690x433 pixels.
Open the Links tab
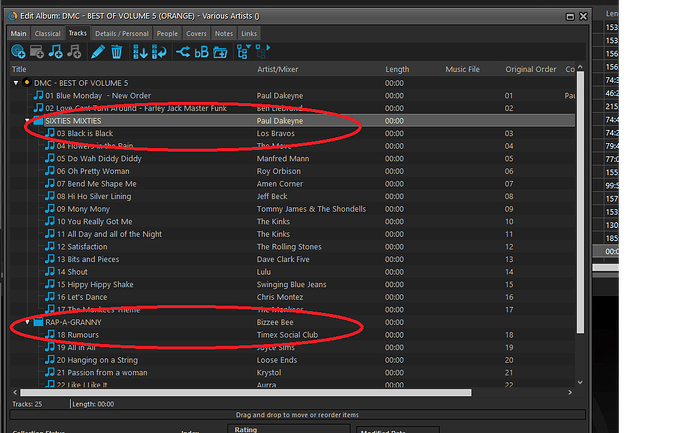[249, 33]
